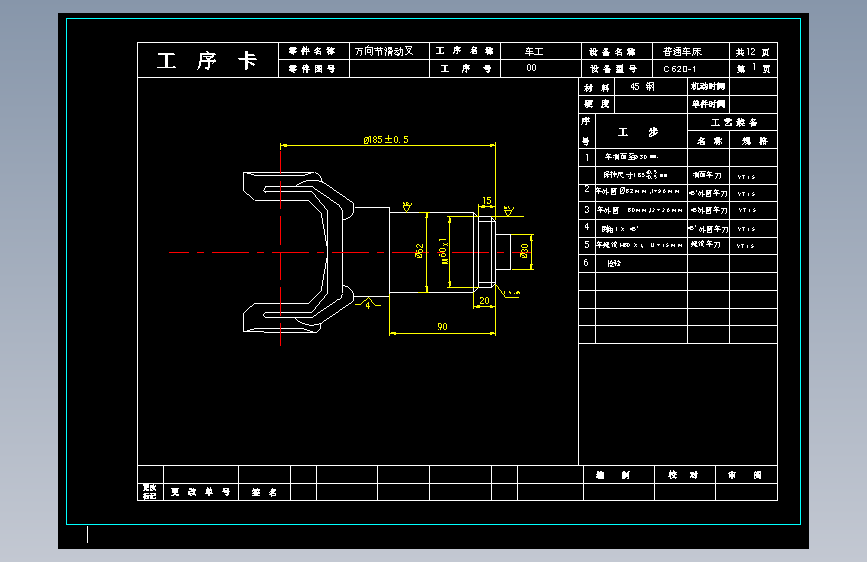Image resolution: width=867 pixels, height=562 pixels.
Task: Click the '规格' column header
Action: tap(754, 140)
